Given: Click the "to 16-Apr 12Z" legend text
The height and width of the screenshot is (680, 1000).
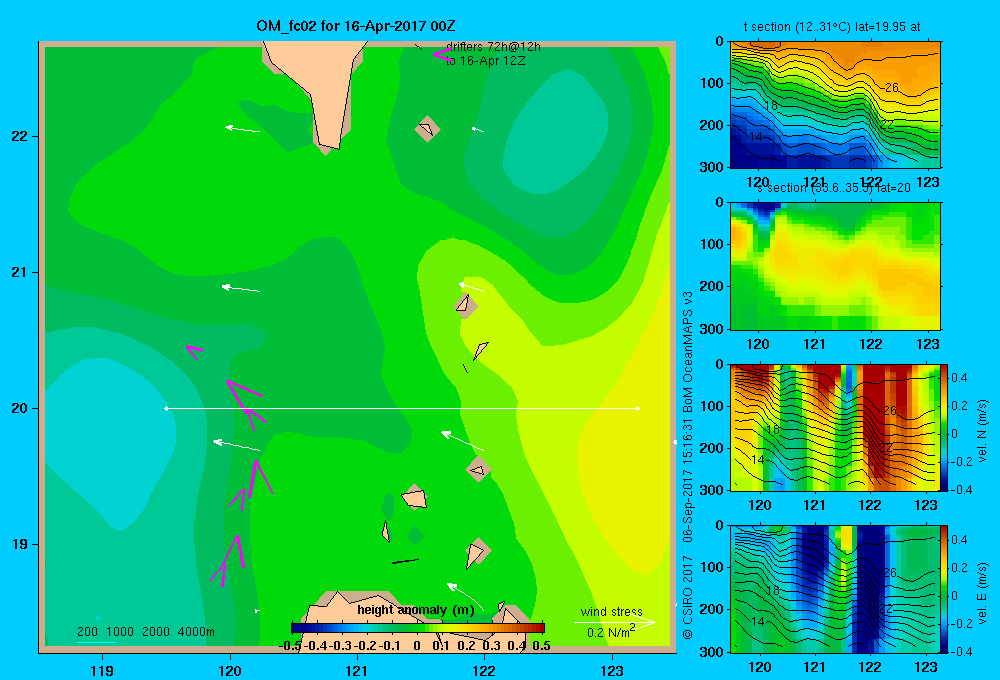Looking at the screenshot, I should click(x=486, y=61).
